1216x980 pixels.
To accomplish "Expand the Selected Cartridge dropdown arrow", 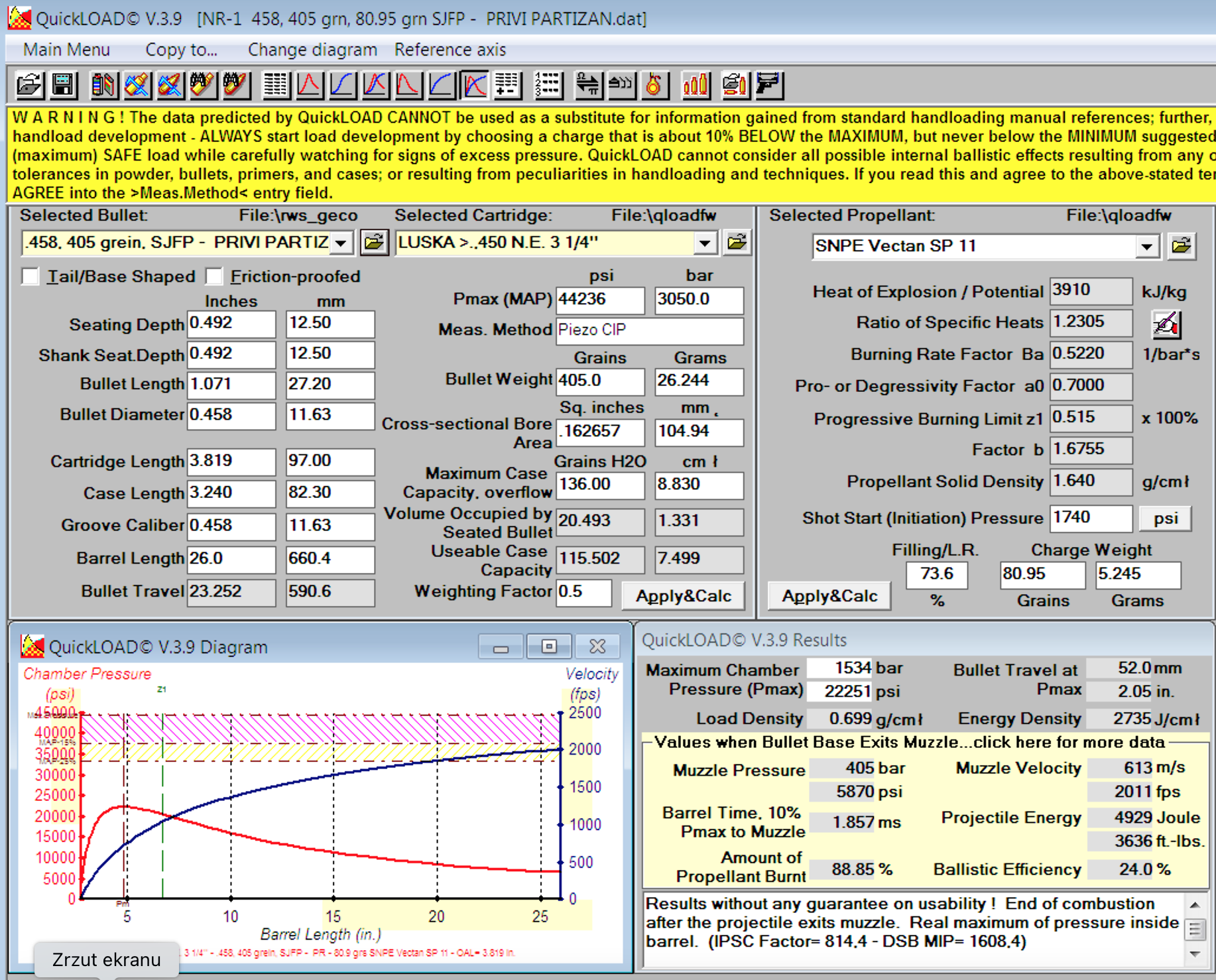I will [705, 243].
